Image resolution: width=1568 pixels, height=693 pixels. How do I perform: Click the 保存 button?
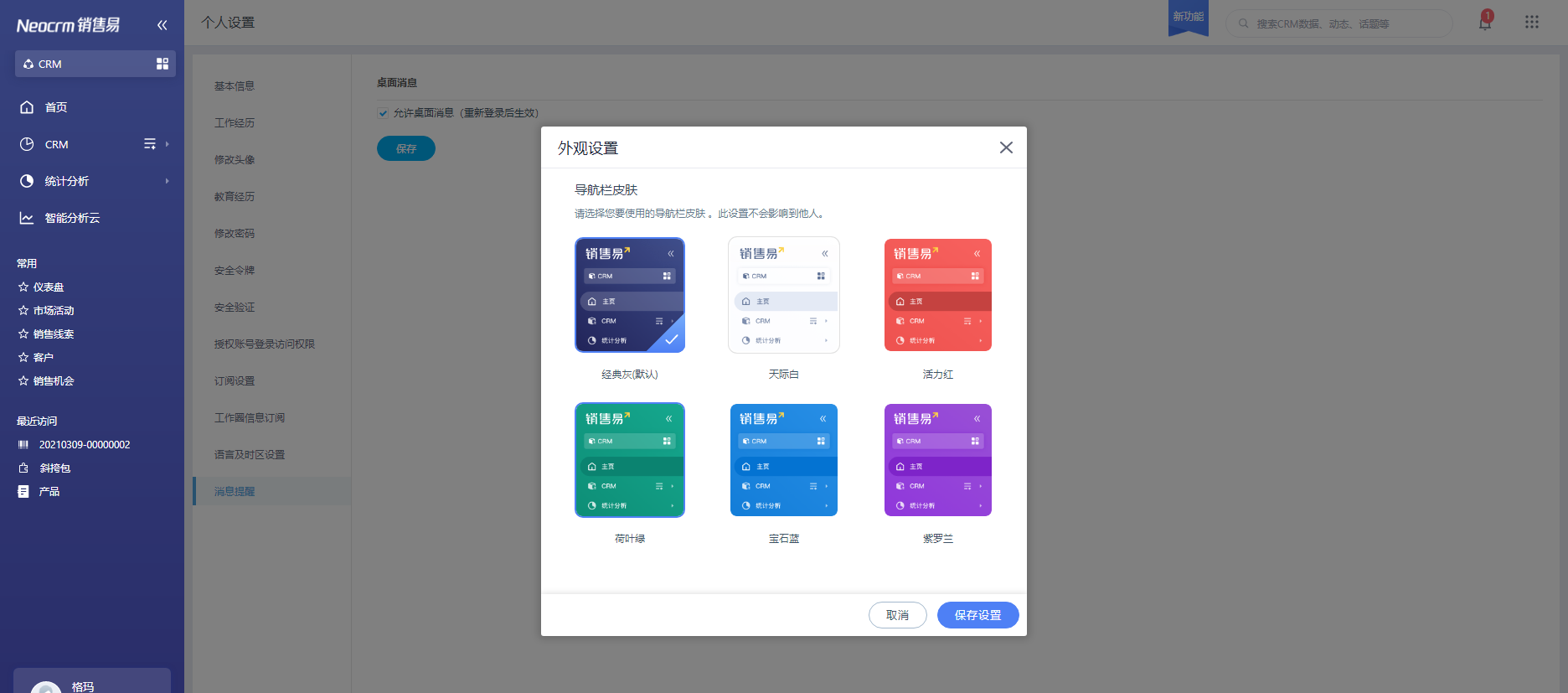(x=406, y=148)
